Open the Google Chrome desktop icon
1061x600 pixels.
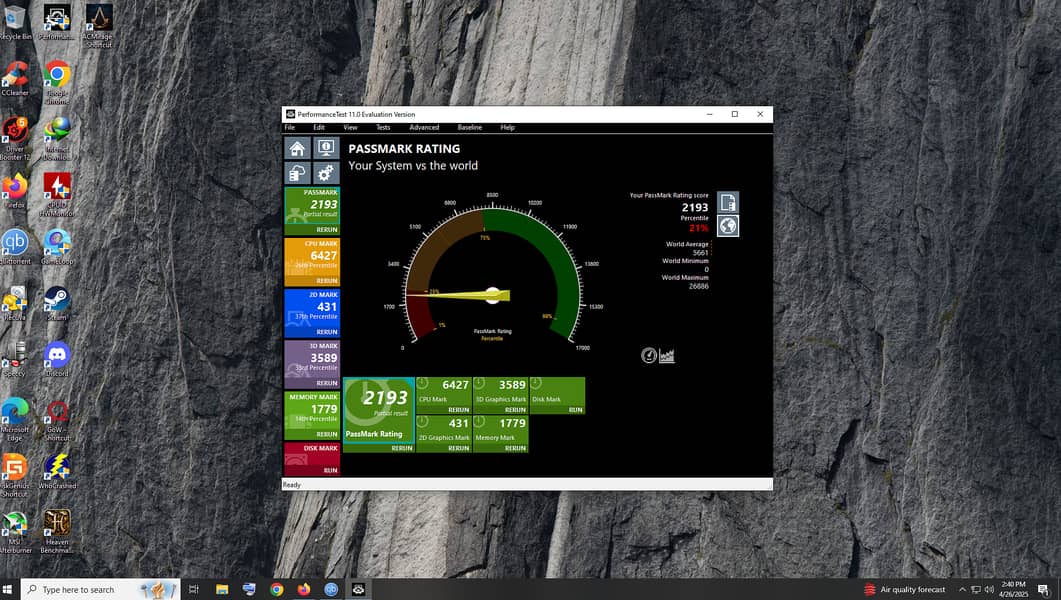click(57, 83)
